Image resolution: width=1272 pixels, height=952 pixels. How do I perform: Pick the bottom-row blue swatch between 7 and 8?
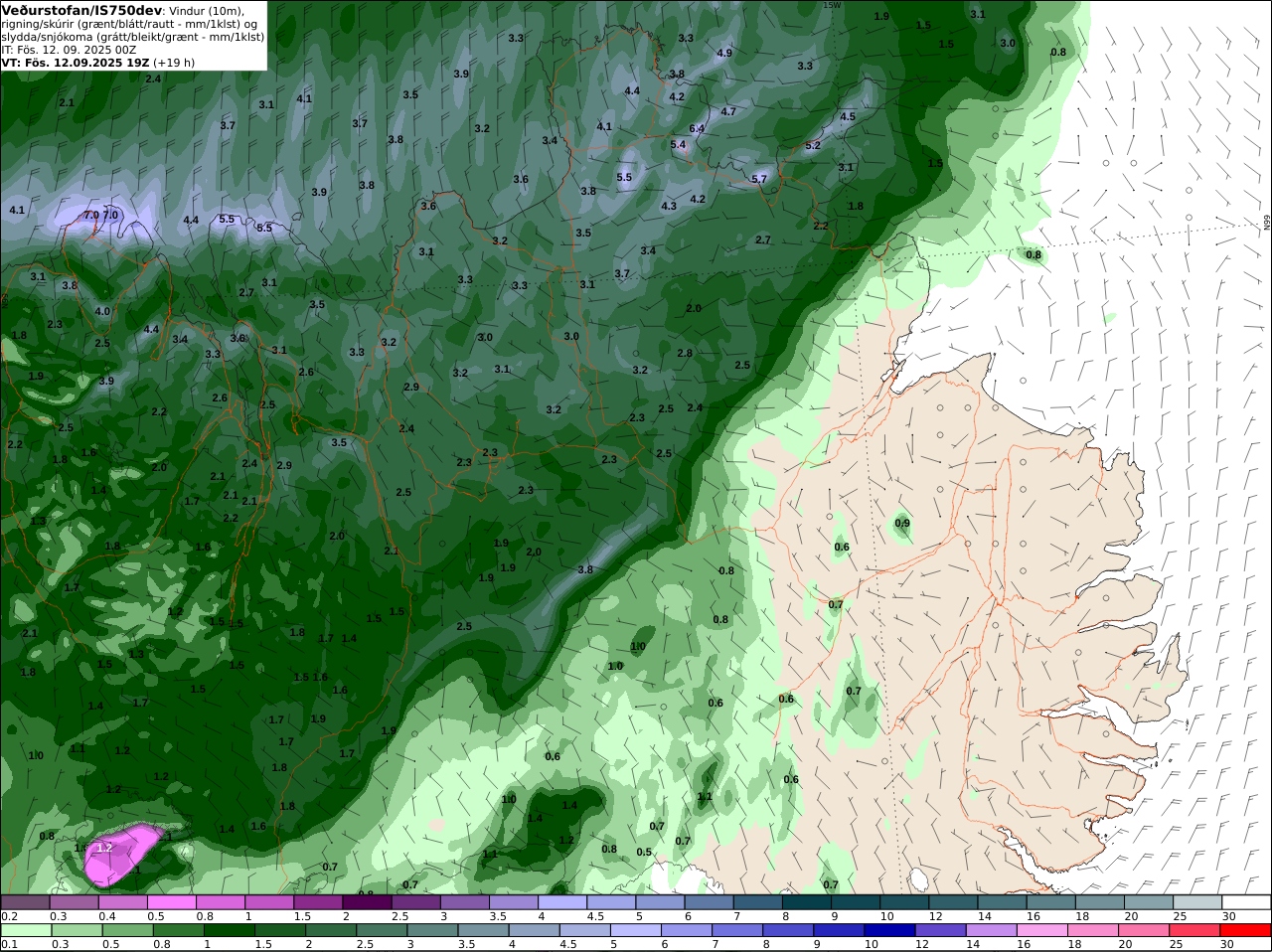pyautogui.click(x=736, y=931)
